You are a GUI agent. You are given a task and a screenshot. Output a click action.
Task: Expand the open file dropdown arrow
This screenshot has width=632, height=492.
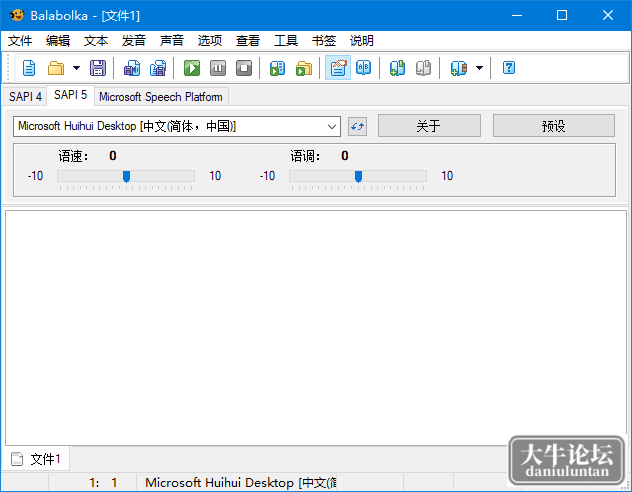tap(76, 68)
